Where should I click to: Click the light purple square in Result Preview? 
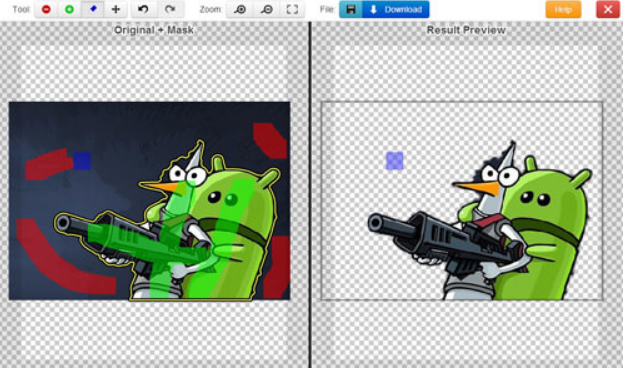395,161
